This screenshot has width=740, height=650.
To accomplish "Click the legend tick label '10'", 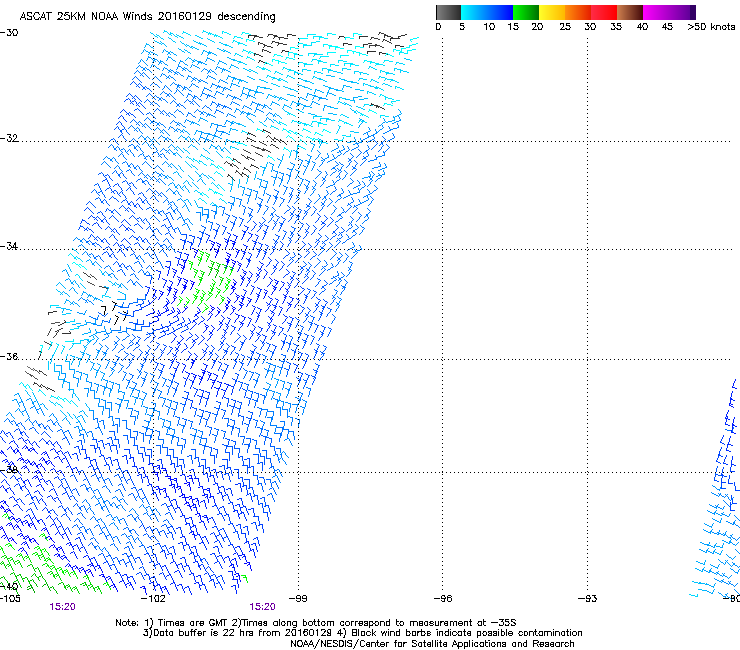I will [489, 27].
